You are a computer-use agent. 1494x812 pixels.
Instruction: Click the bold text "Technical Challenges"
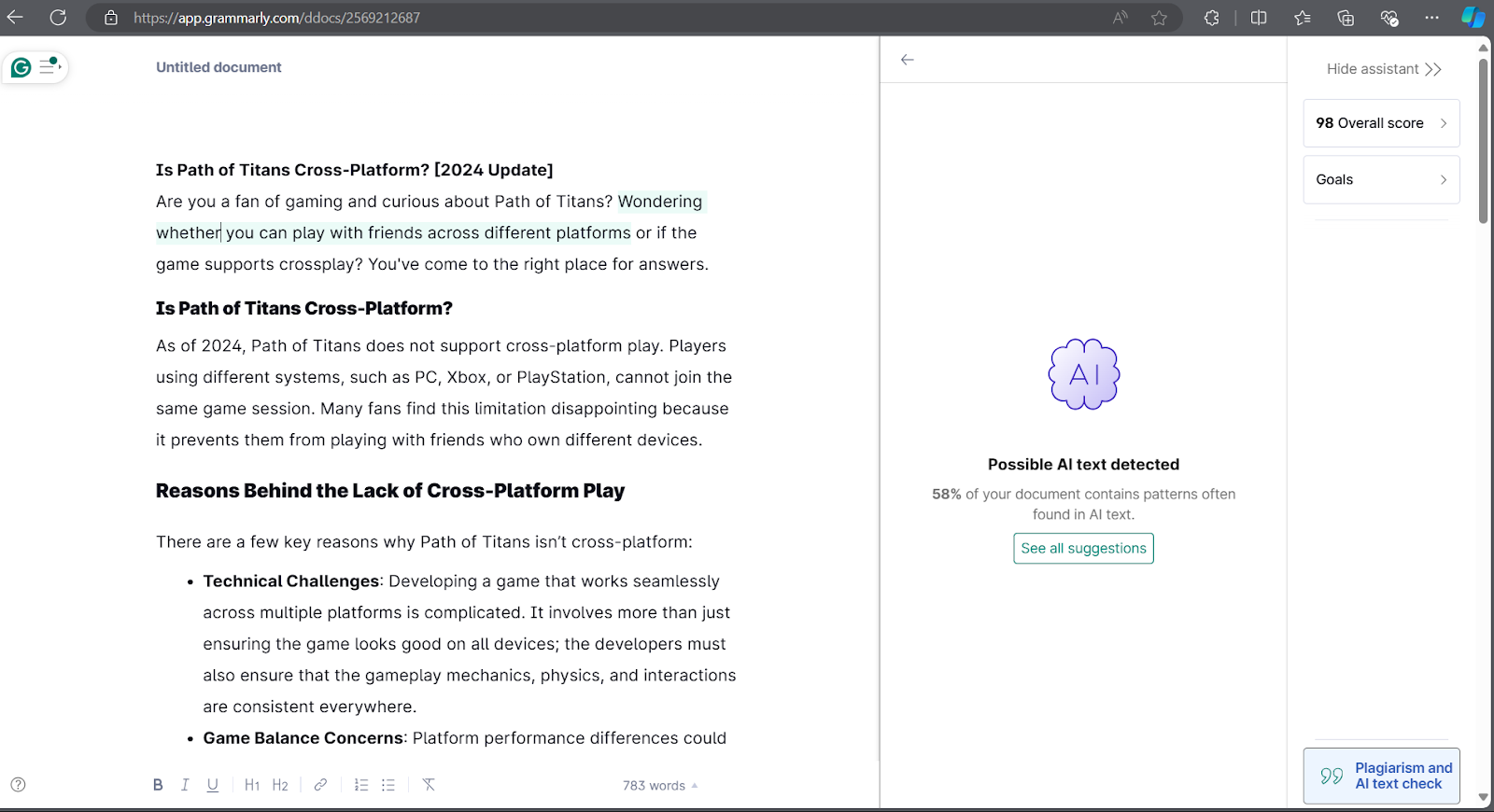[291, 581]
